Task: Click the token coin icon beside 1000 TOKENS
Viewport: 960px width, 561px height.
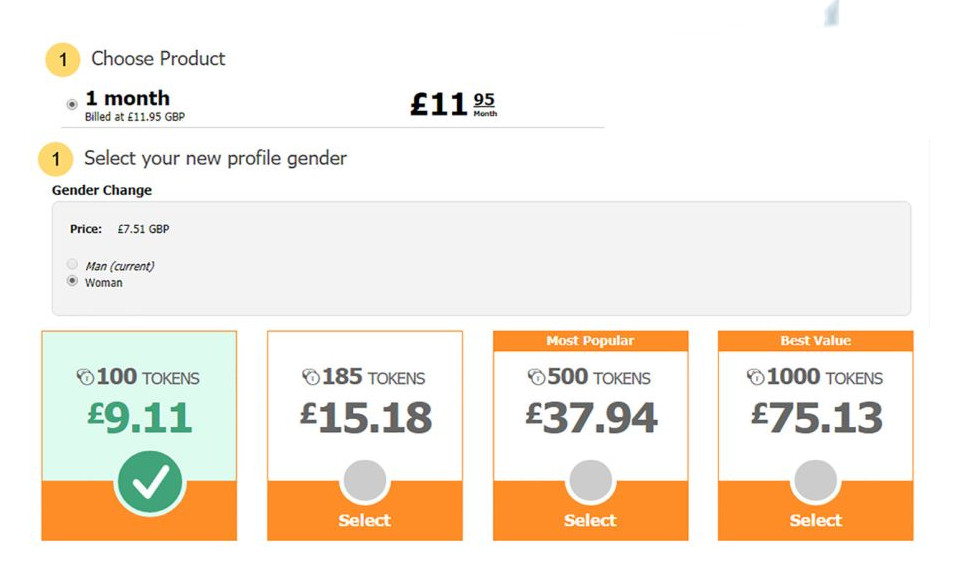Action: point(756,377)
